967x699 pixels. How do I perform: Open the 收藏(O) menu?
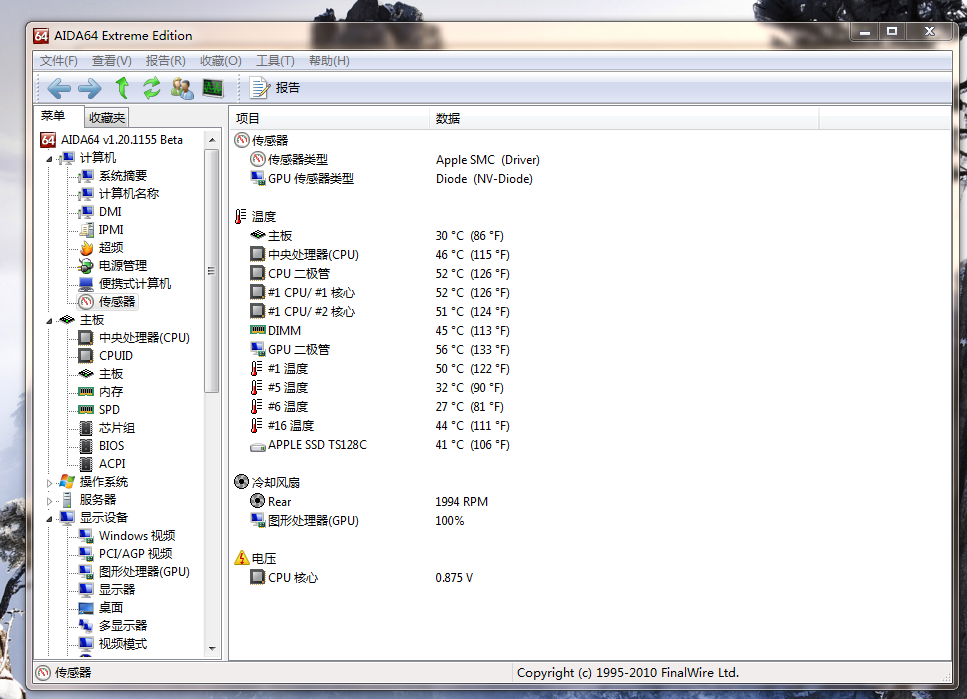point(221,60)
